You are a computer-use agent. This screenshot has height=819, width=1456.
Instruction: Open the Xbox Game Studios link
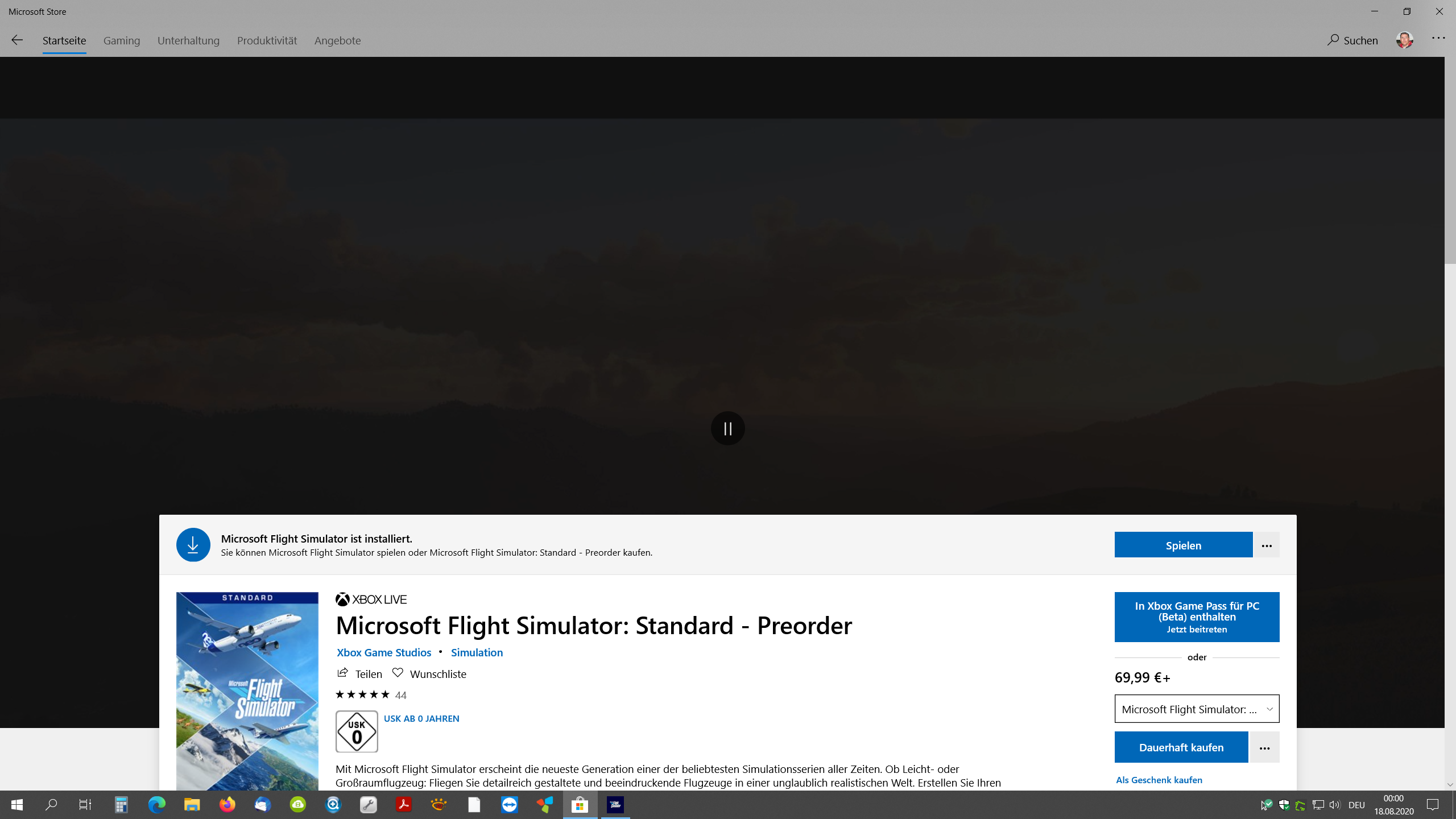click(x=384, y=652)
